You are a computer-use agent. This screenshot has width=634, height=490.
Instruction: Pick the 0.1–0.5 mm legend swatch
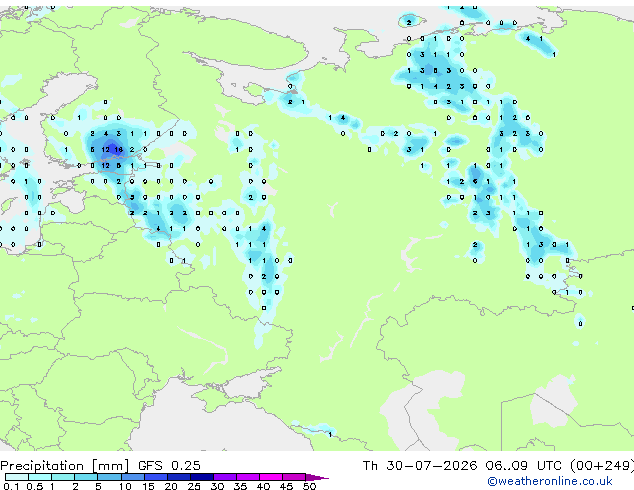tap(17, 477)
